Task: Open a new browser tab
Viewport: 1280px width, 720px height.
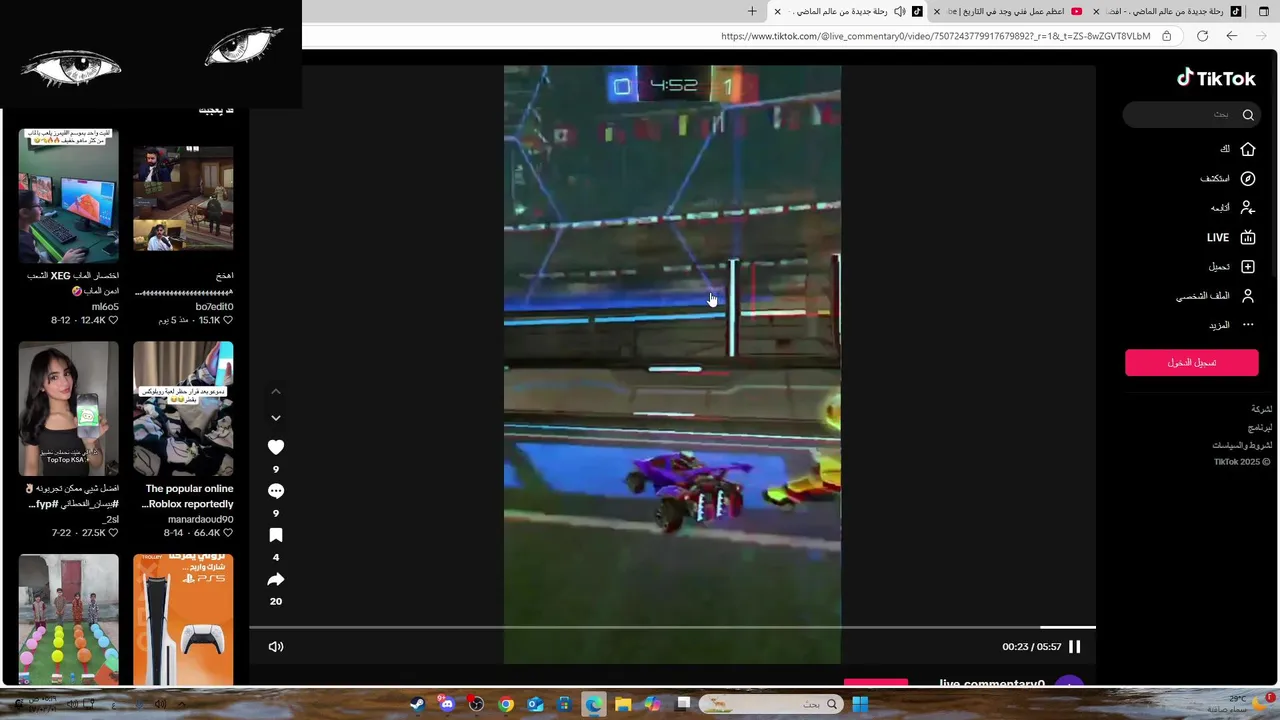Action: coord(752,11)
